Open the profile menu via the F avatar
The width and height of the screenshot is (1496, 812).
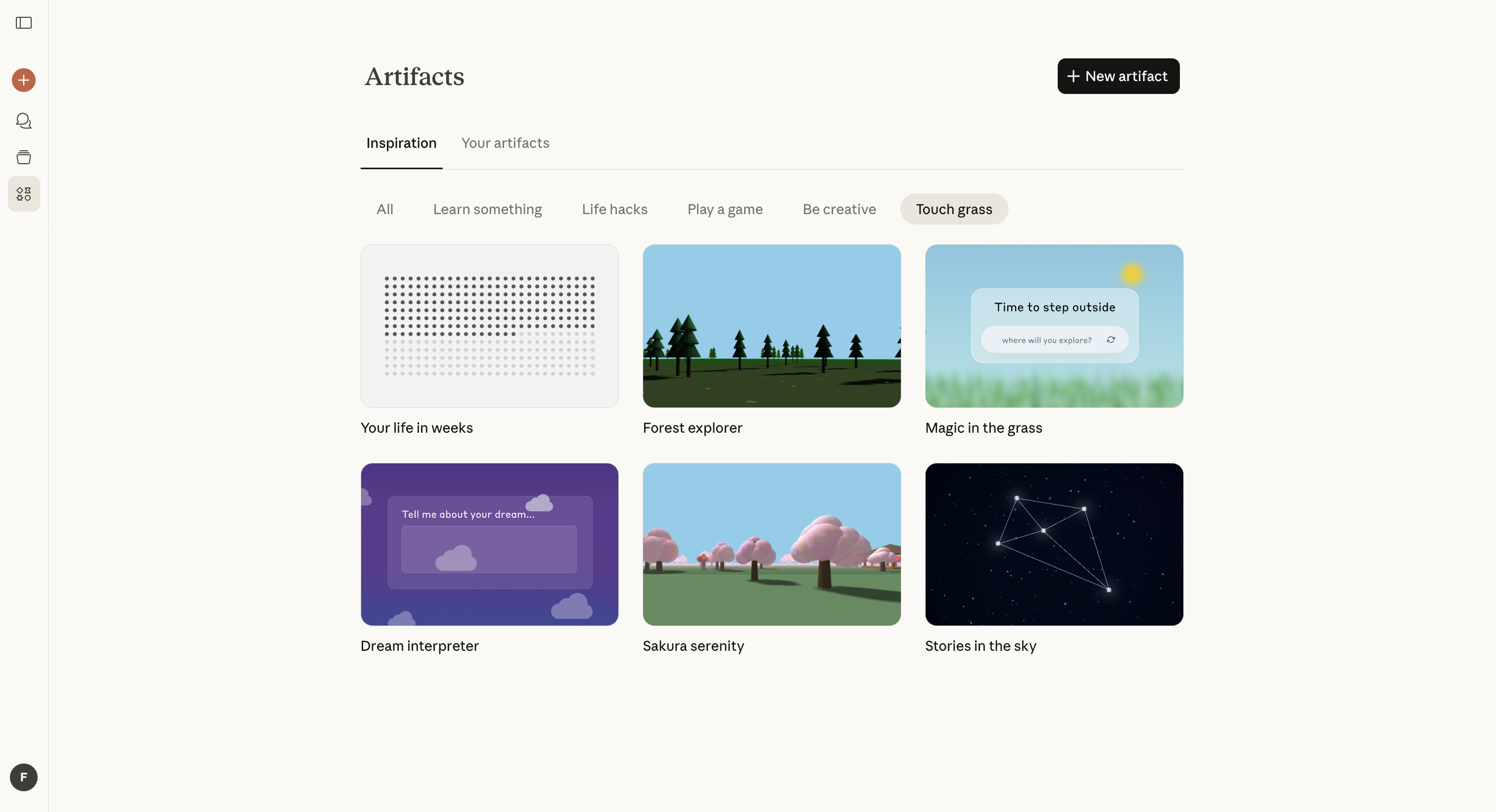click(x=23, y=777)
